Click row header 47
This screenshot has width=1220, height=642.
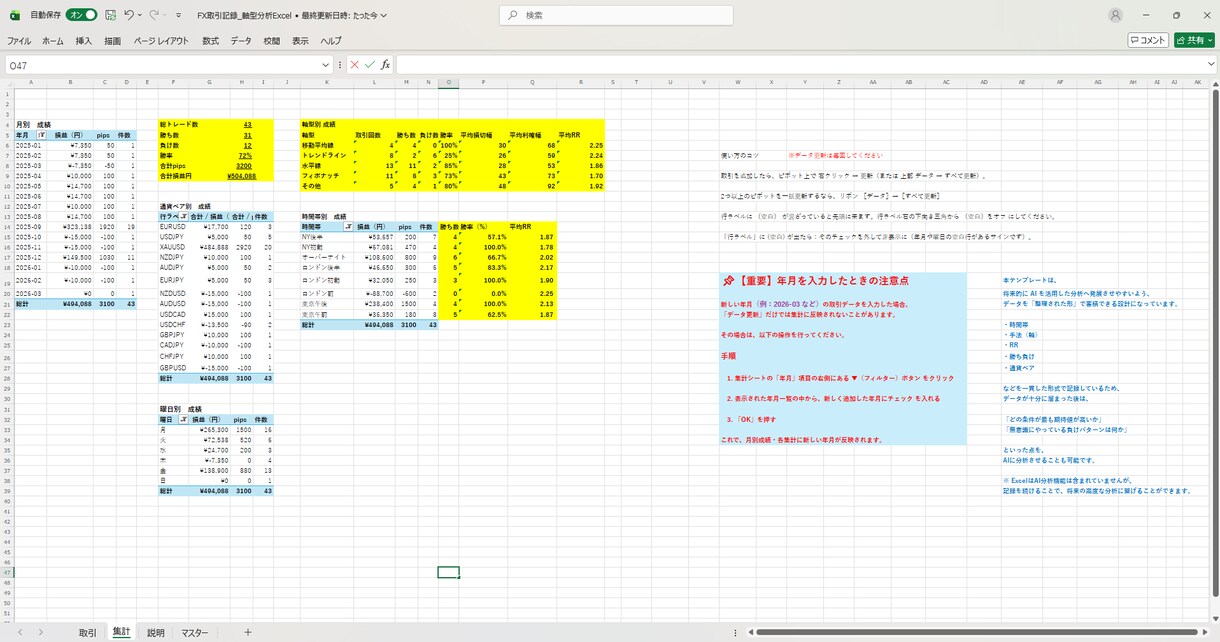pyautogui.click(x=7, y=571)
